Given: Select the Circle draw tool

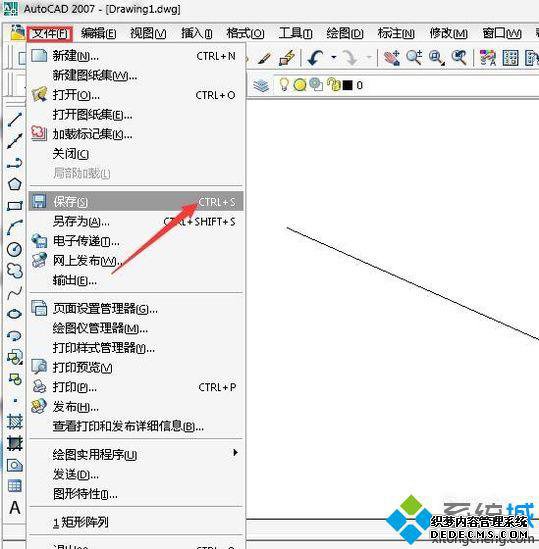Looking at the screenshot, I should [15, 249].
